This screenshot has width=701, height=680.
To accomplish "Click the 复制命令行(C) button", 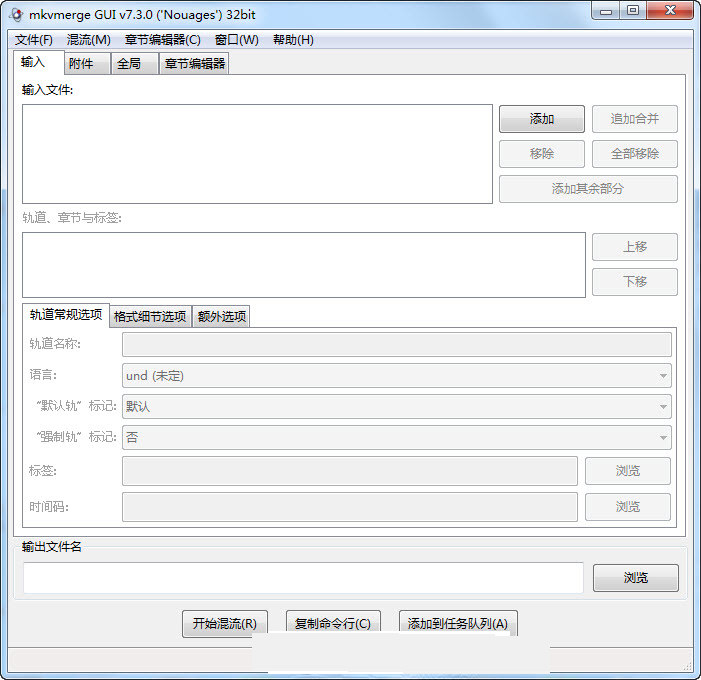I will pos(333,623).
